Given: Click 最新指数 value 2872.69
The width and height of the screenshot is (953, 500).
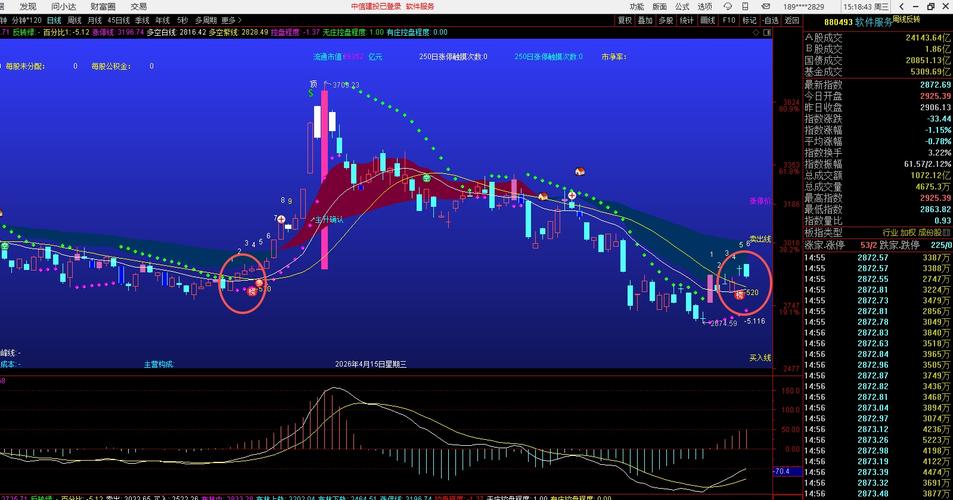Looking at the screenshot, I should (x=935, y=85).
